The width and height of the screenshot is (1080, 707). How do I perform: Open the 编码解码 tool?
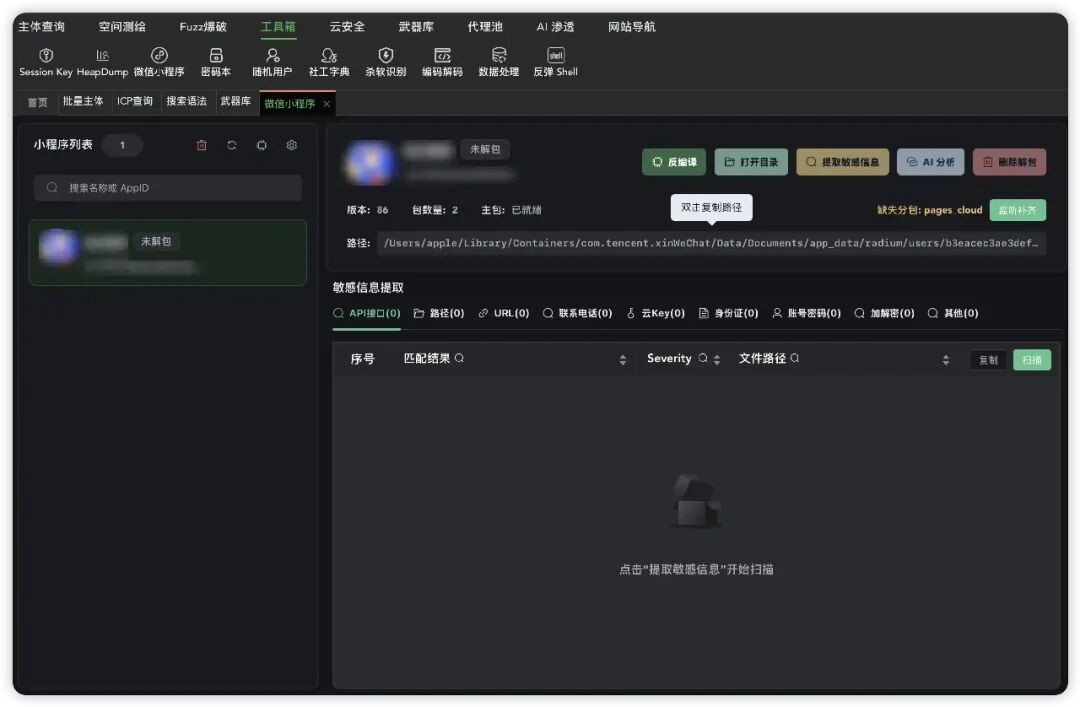442,62
